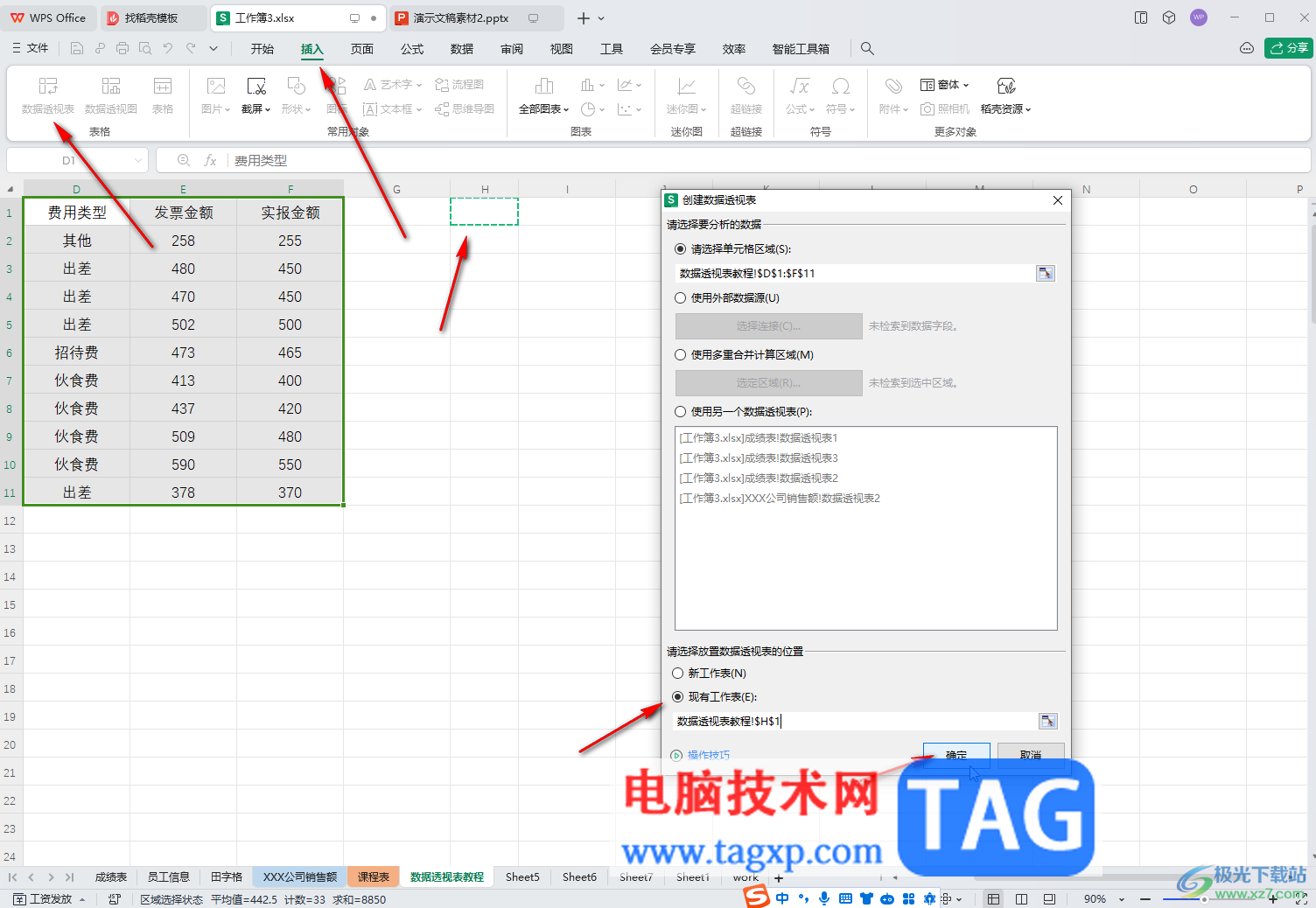
Task: Click the print icon in quick toolbar
Action: pos(122,49)
